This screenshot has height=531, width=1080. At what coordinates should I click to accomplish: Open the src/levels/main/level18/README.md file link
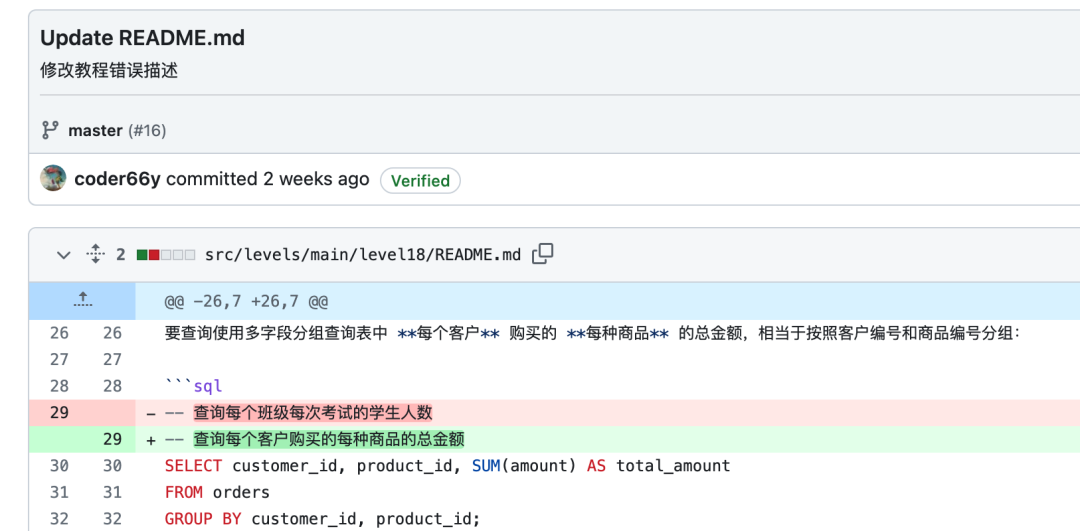pos(362,255)
